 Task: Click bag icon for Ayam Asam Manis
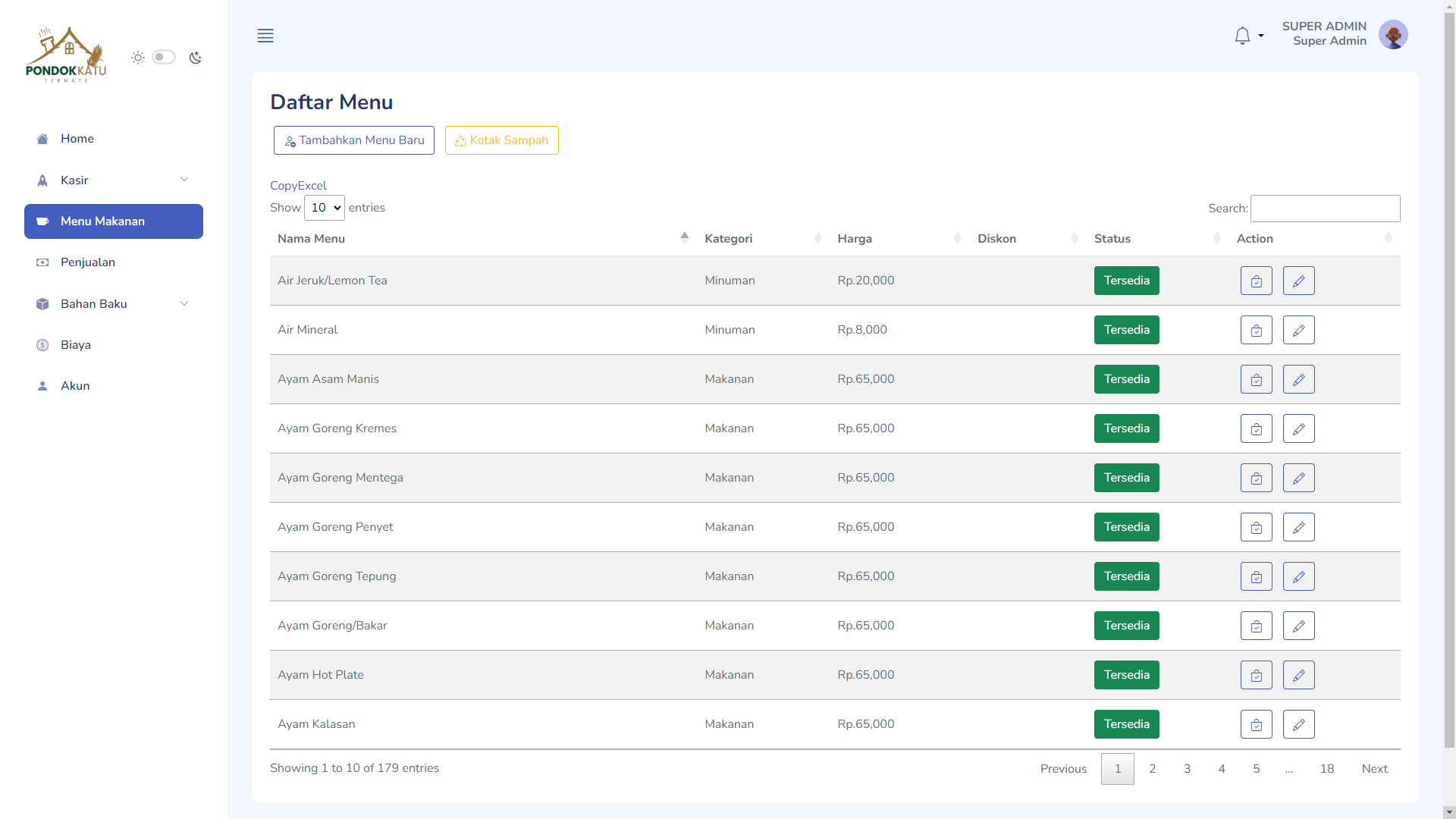coord(1256,379)
